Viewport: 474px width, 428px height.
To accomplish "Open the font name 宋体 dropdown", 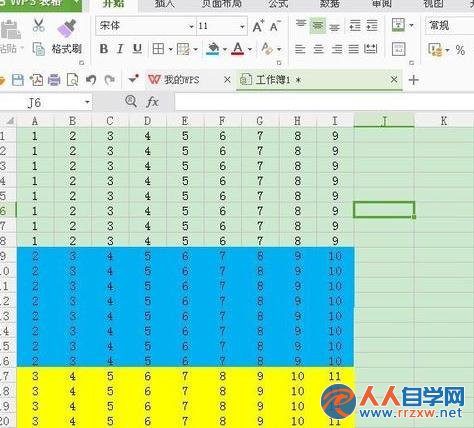I will 192,26.
